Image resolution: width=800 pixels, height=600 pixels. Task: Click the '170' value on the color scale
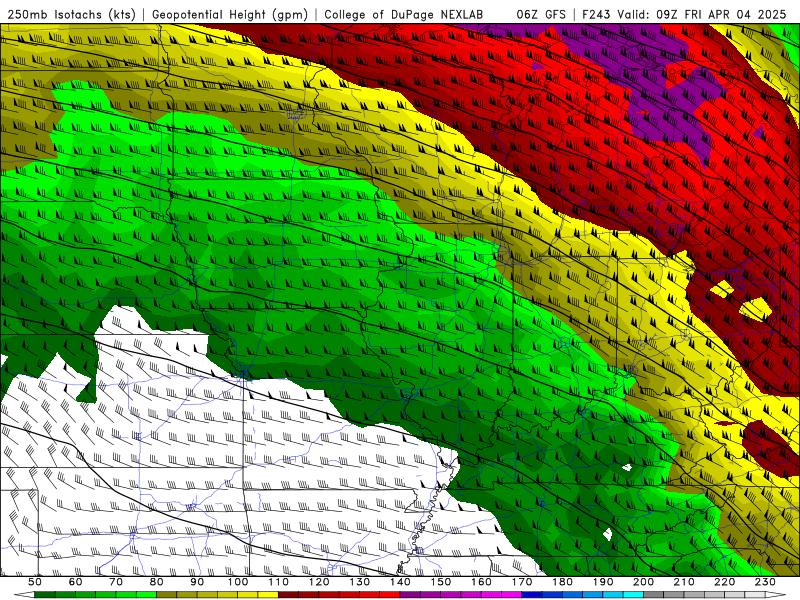pyautogui.click(x=522, y=582)
